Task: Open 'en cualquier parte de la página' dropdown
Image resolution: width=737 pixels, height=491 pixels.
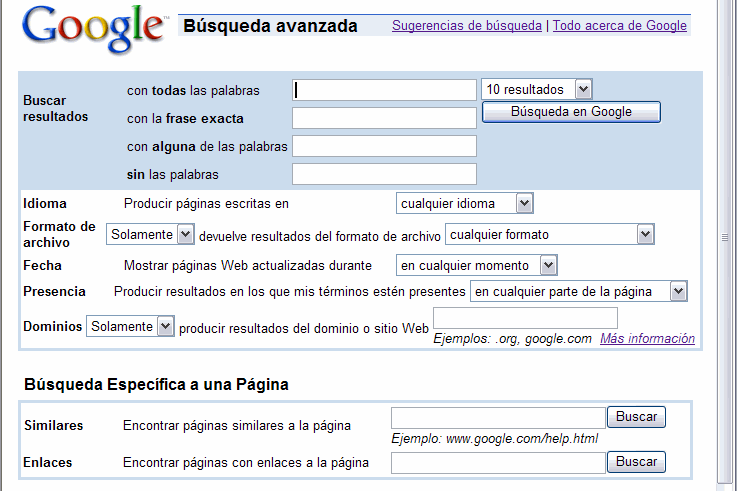Action: (x=579, y=291)
